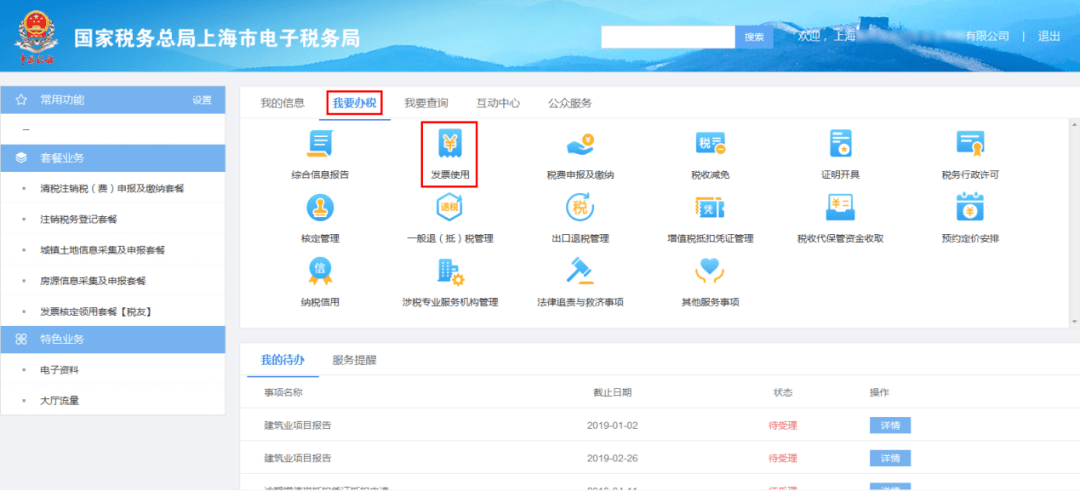The width and height of the screenshot is (1080, 491).
Task: Click the icon beside 特色业务
Action: tap(21, 339)
